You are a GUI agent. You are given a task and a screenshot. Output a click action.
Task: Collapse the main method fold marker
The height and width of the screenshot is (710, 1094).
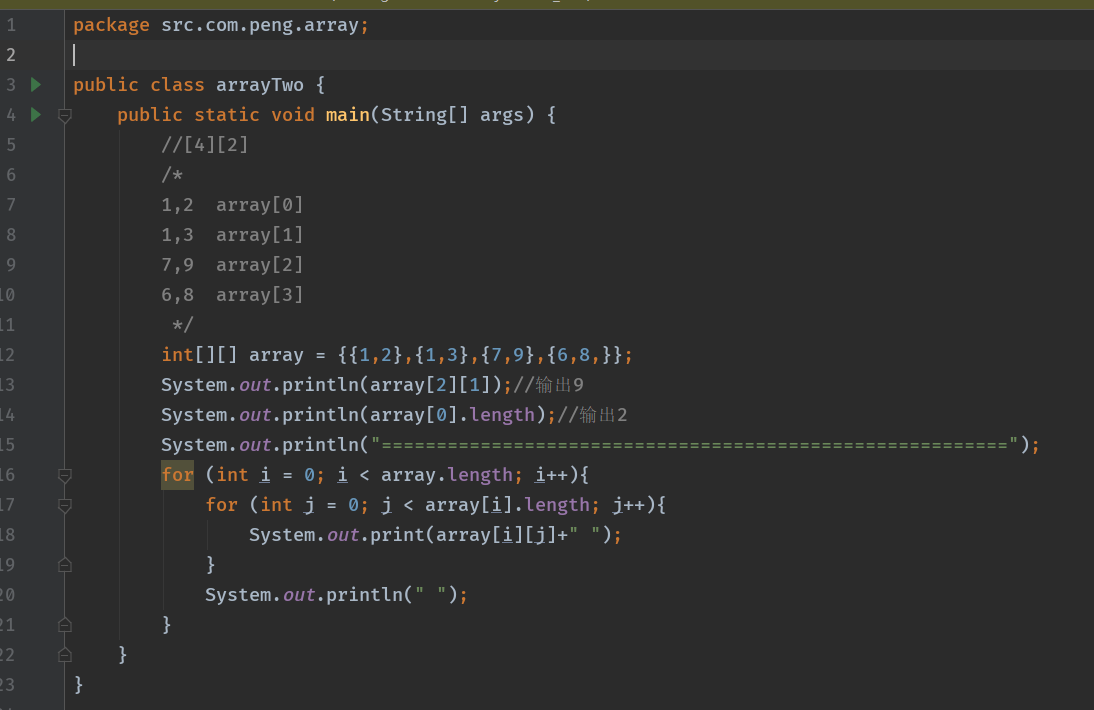(65, 116)
